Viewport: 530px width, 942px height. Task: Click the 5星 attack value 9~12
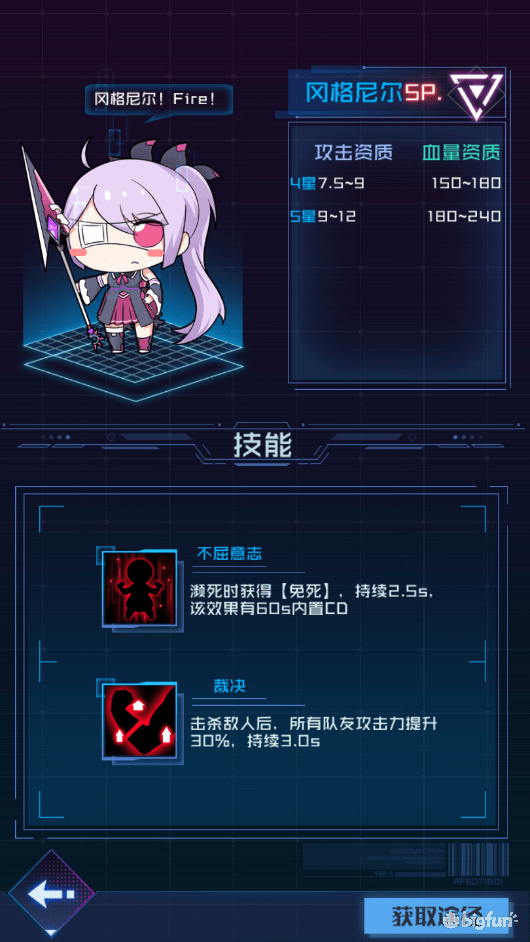click(337, 216)
